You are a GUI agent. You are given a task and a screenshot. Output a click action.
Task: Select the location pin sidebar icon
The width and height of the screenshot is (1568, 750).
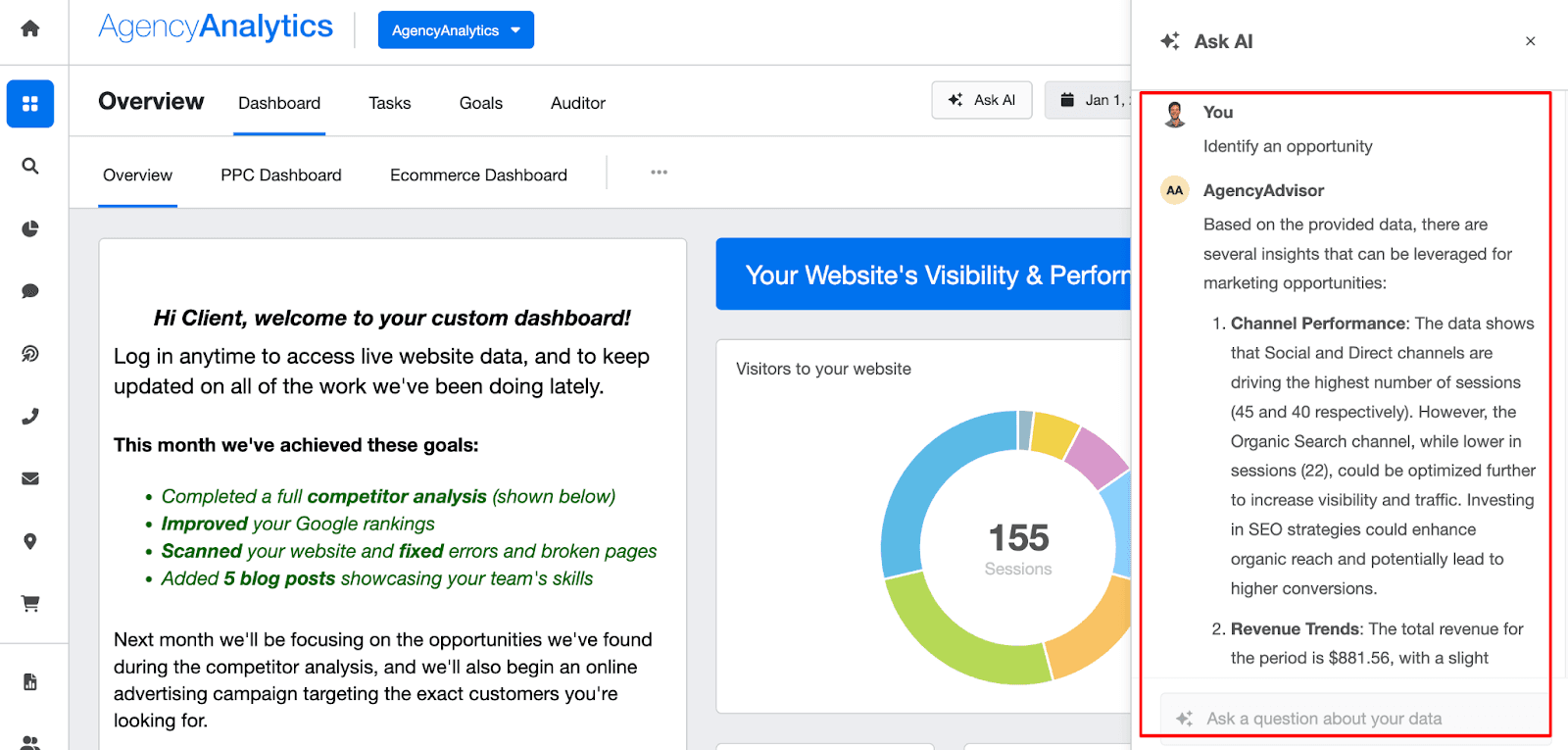coord(30,541)
